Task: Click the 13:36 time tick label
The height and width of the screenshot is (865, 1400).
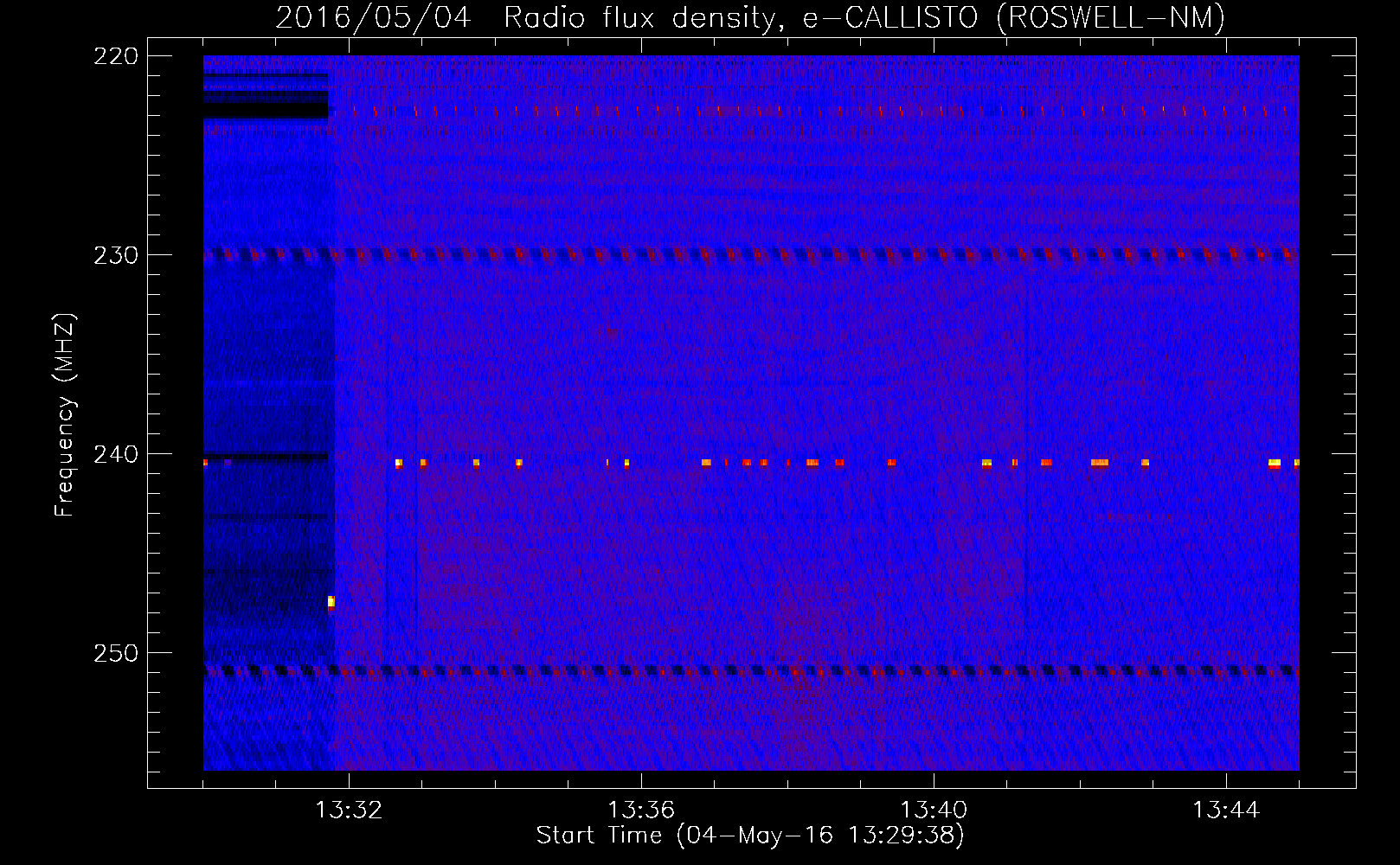Action: point(641,811)
